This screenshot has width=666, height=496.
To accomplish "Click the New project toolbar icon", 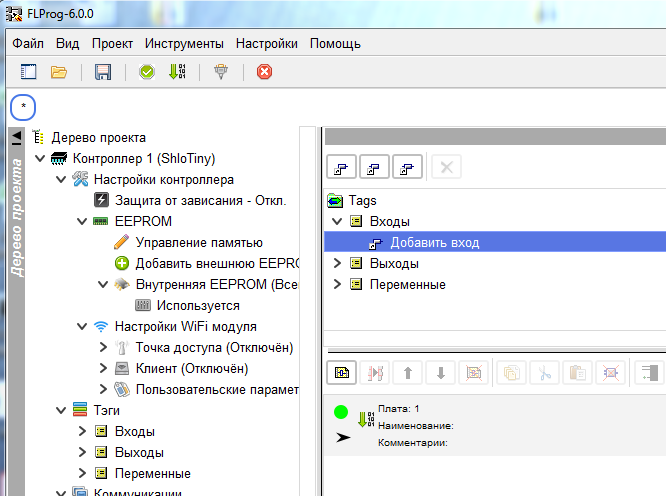I will click(x=28, y=72).
